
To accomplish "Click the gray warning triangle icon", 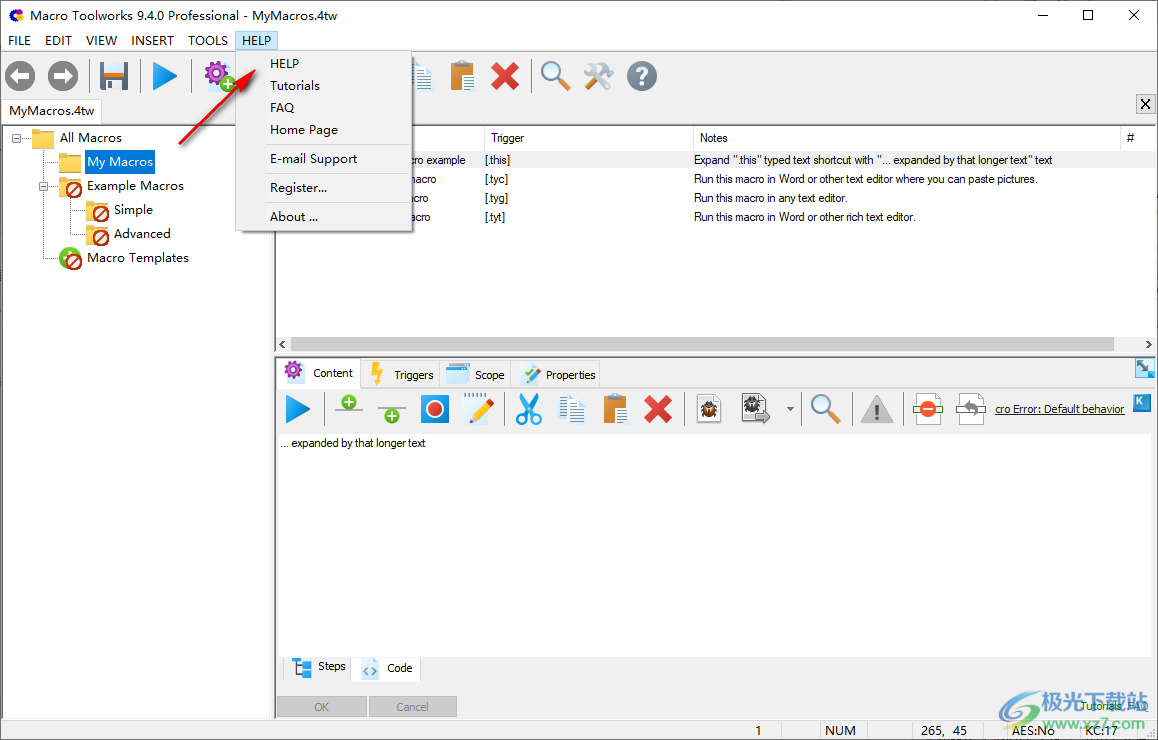I will 877,409.
